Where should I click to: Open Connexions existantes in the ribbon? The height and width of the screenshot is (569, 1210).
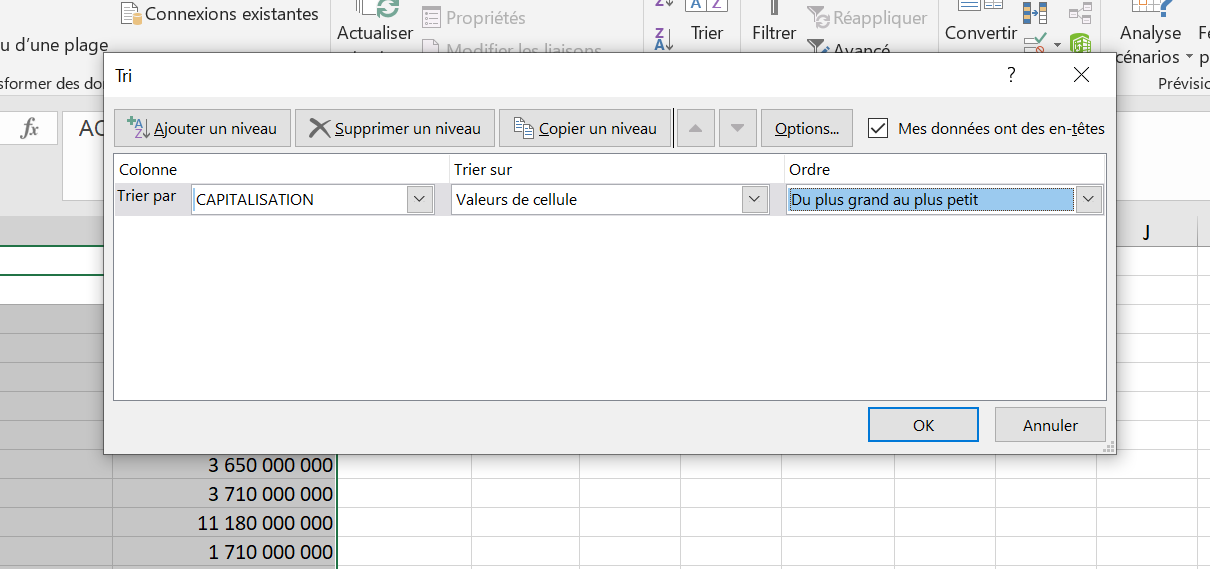220,14
